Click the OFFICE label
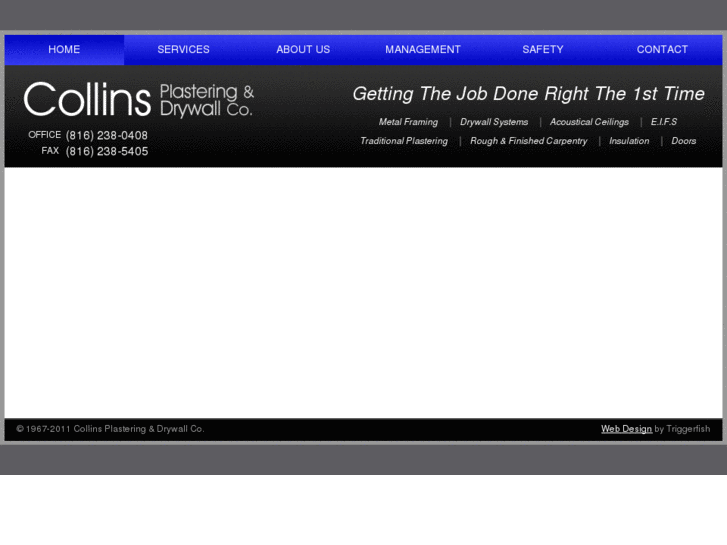This screenshot has height=545, width=727. 45,135
